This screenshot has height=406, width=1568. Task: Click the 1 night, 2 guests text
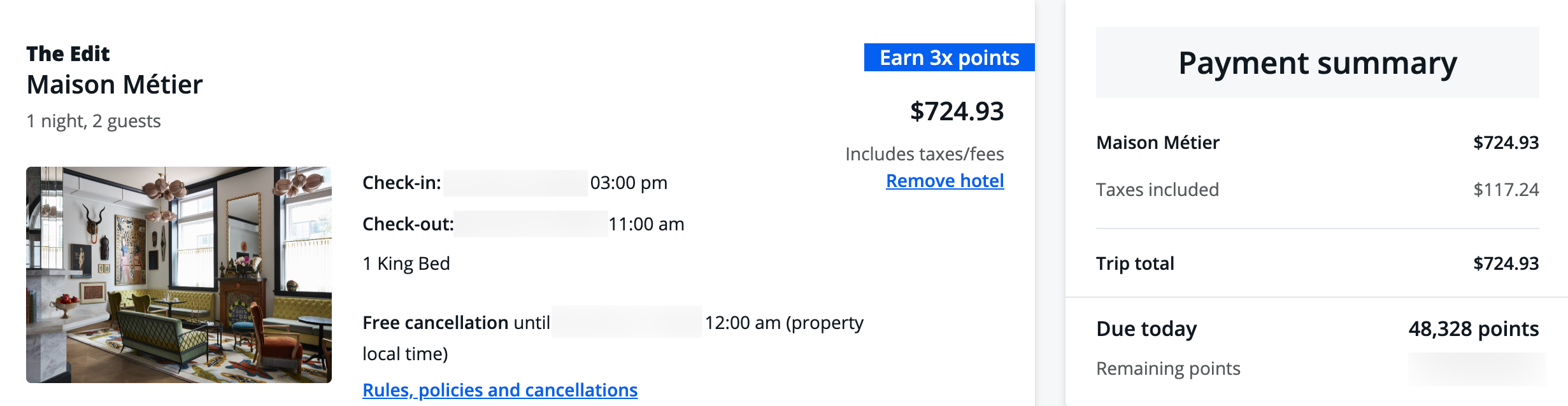point(94,121)
